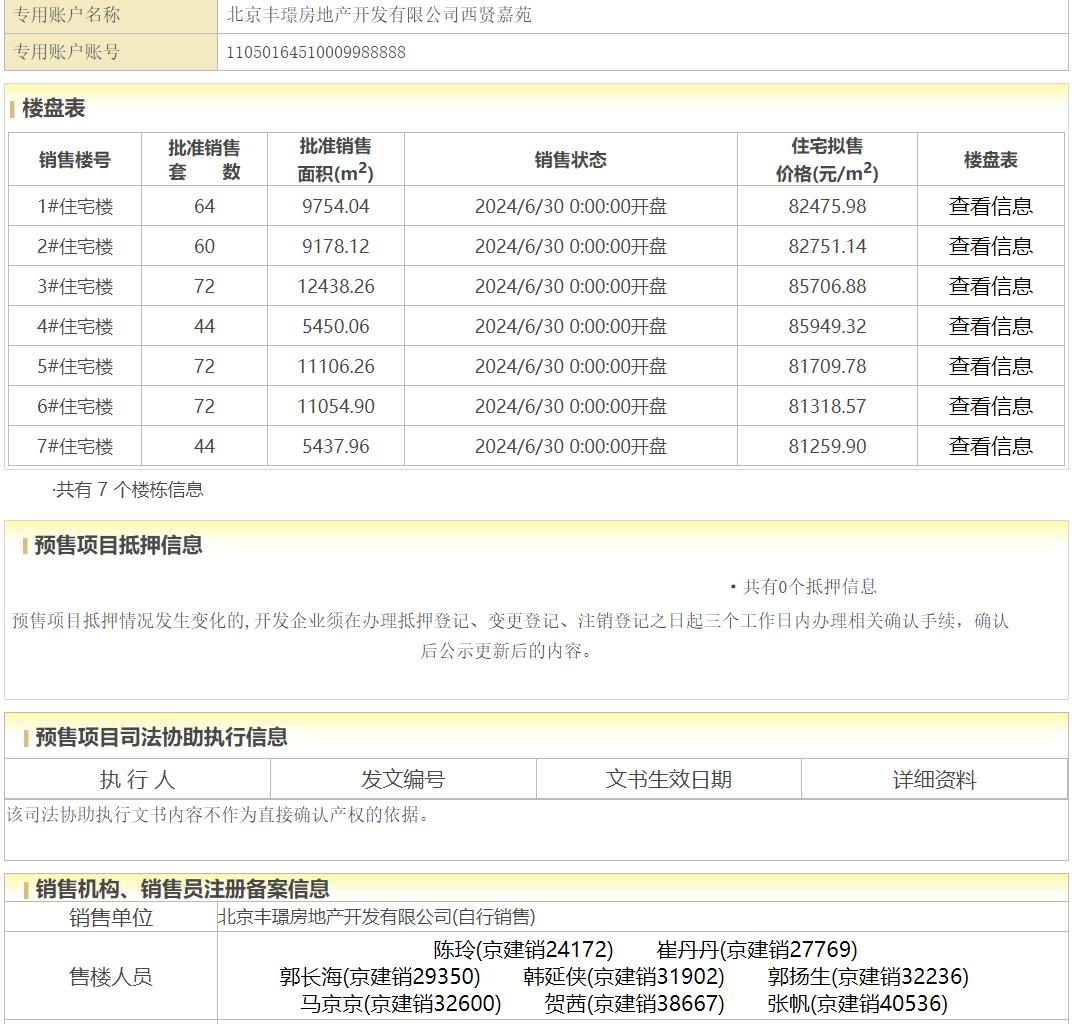
Task: Select the 1#住宅楼 building cell
Action: [75, 206]
